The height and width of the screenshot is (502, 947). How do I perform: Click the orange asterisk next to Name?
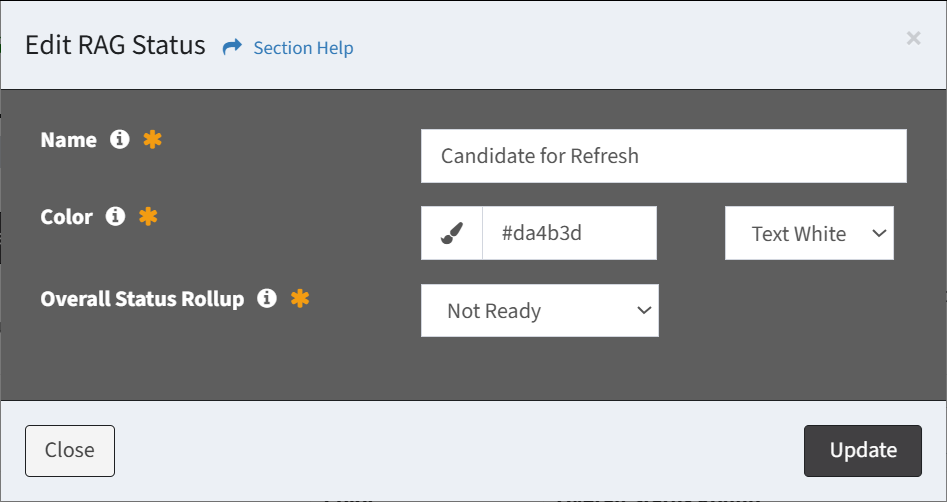pos(152,140)
